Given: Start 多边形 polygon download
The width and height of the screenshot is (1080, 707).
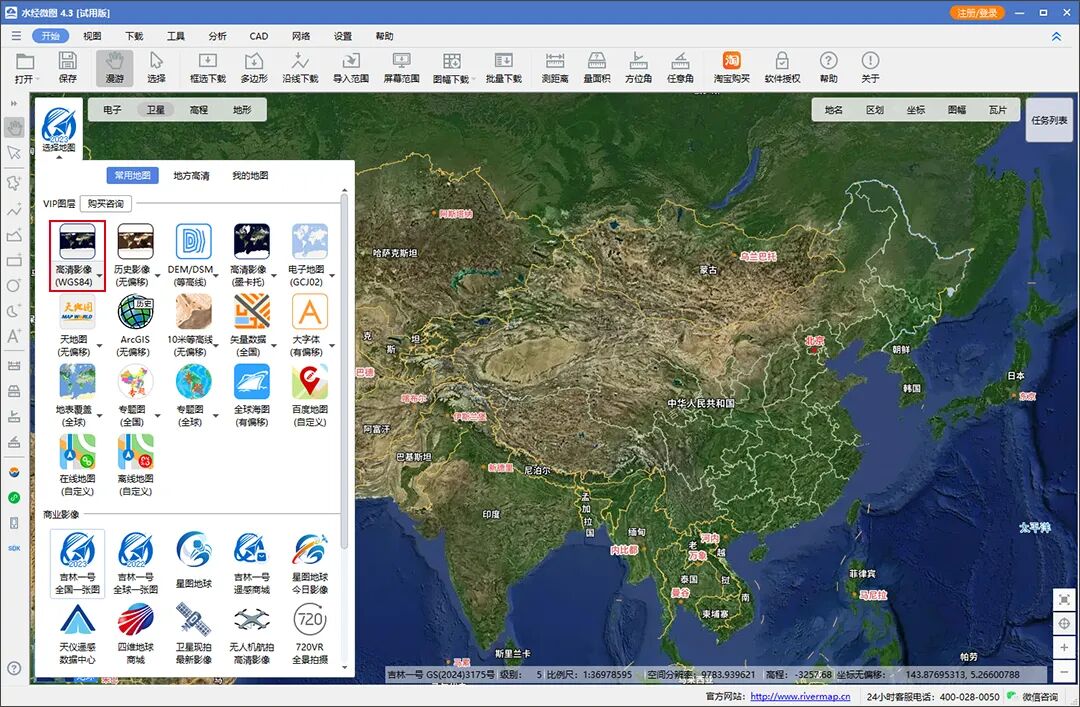Looking at the screenshot, I should pyautogui.click(x=253, y=68).
